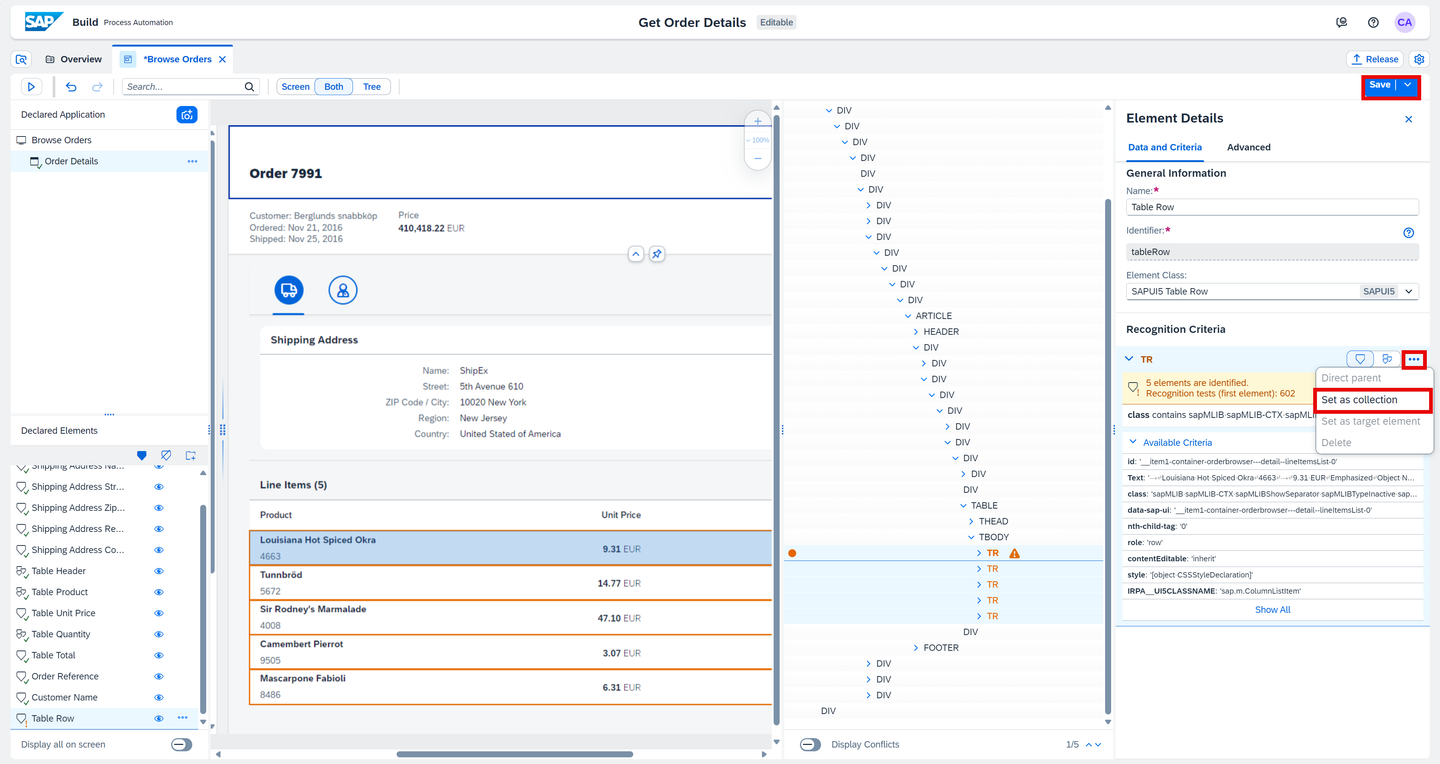Toggle visibility of Customer Name element
Viewport: 1440px width, 764px height.
pos(158,697)
